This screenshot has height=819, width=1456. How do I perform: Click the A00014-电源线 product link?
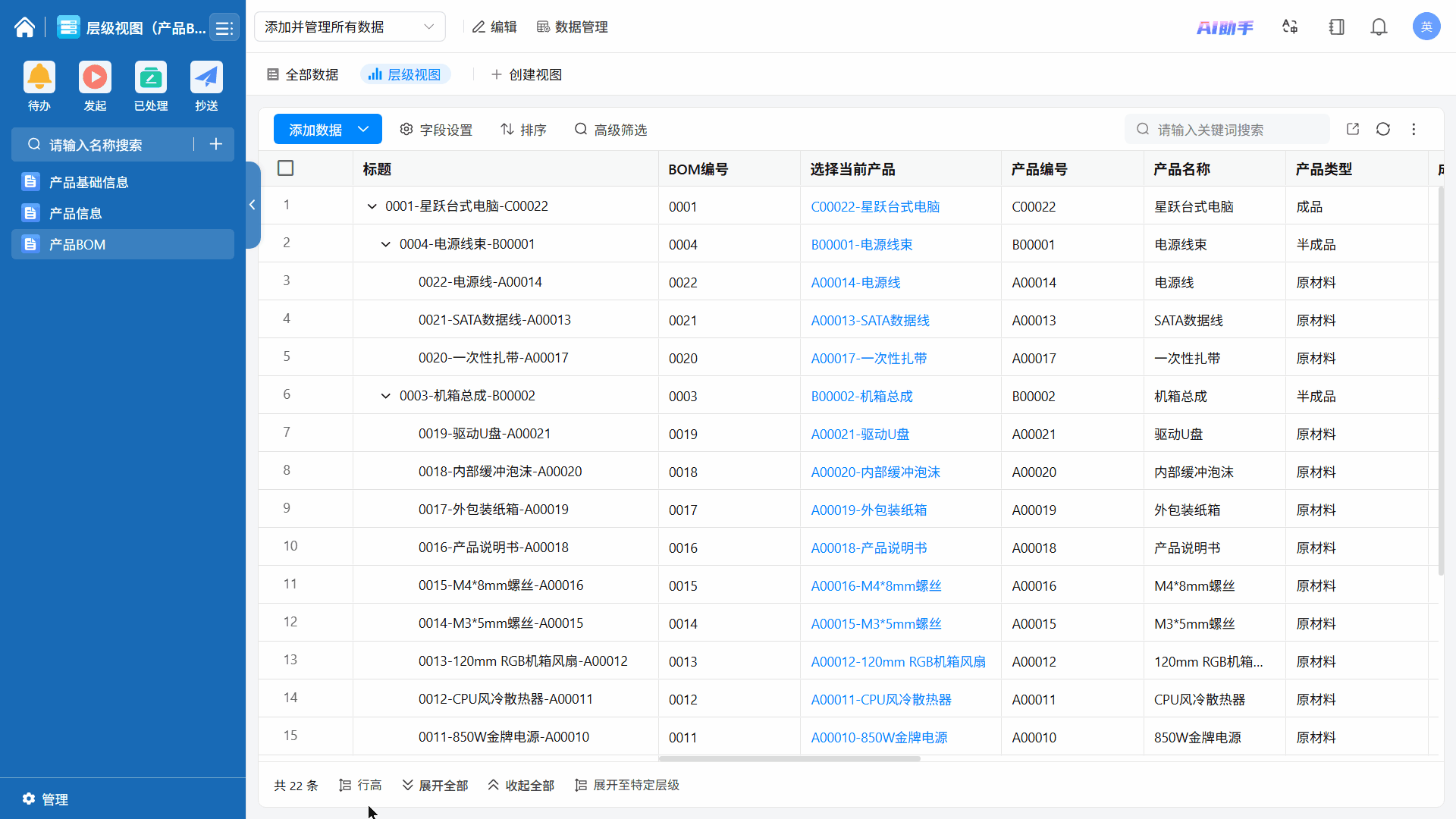pyautogui.click(x=855, y=282)
